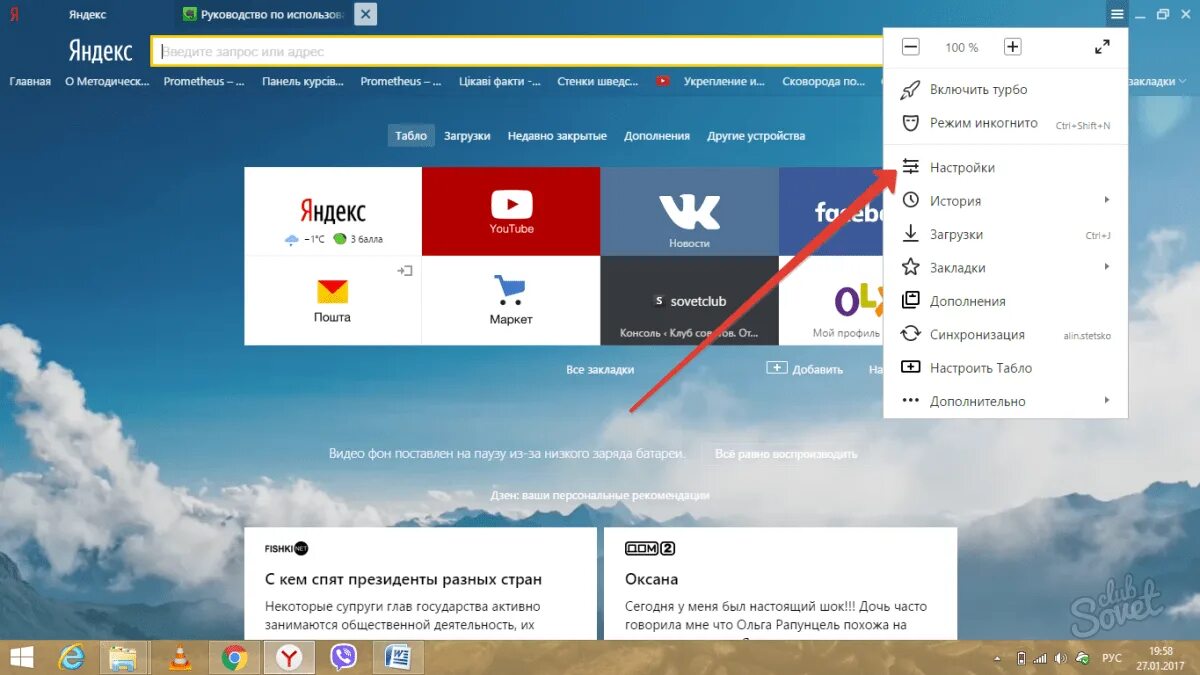Enter fullscreen via the expand arrows icon
This screenshot has height=675, width=1200.
(1102, 47)
